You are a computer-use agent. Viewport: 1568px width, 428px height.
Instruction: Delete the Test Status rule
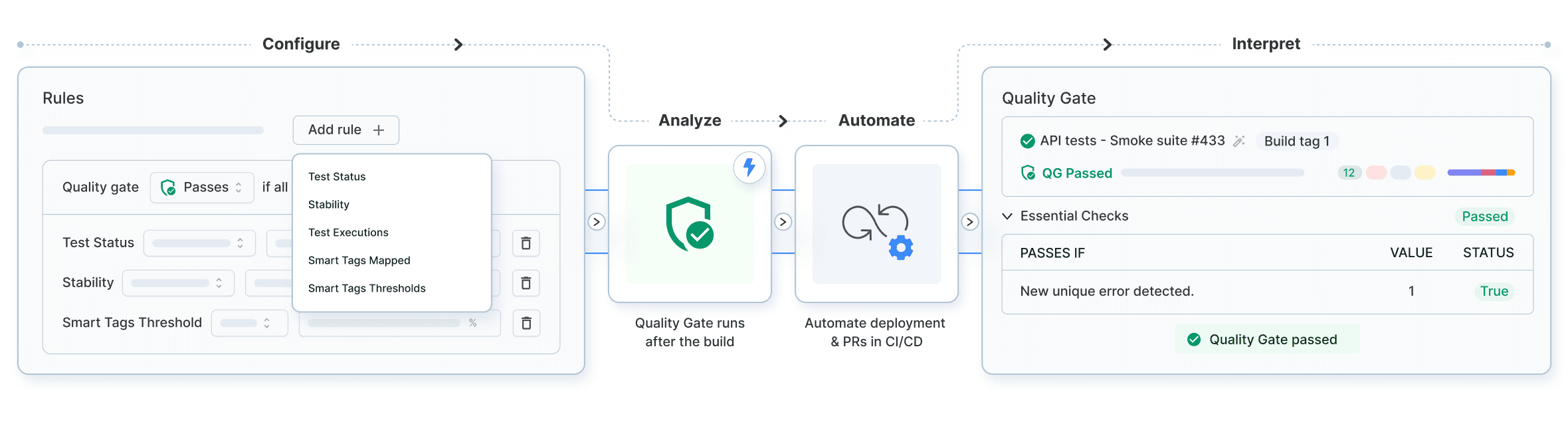[526, 243]
